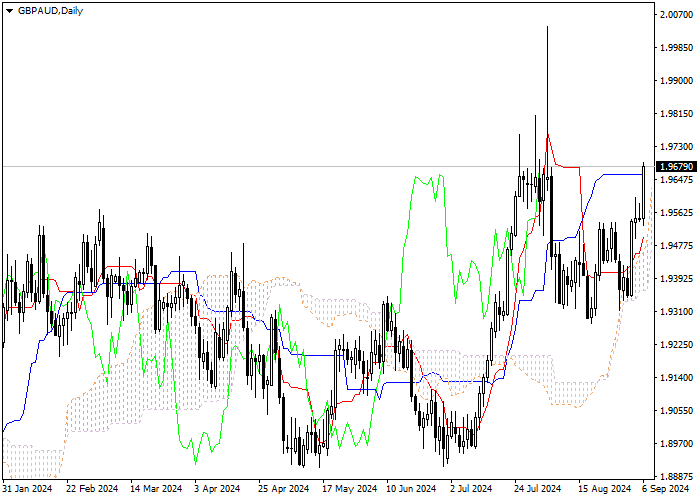Viewport: 700px width, 500px height.
Task: Click the 25 Apr 2024 date label
Action: (x=283, y=489)
